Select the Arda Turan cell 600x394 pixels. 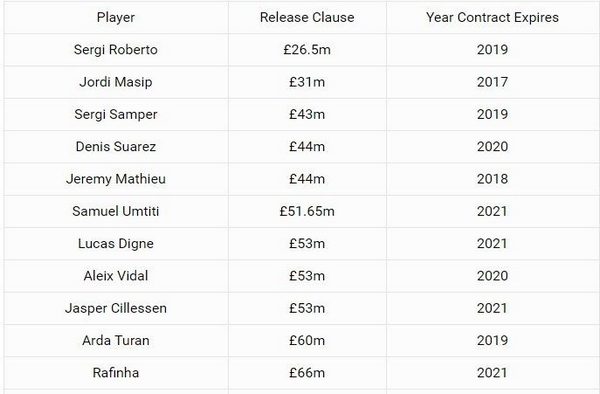(x=116, y=340)
